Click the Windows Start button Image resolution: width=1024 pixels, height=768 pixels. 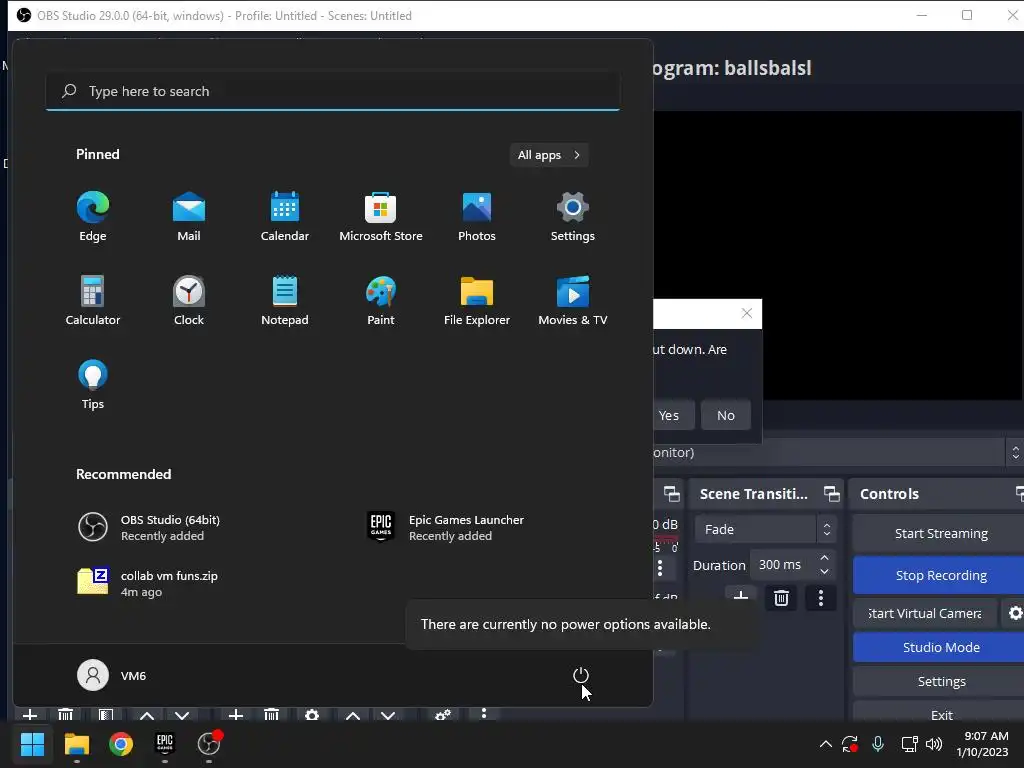click(x=32, y=744)
